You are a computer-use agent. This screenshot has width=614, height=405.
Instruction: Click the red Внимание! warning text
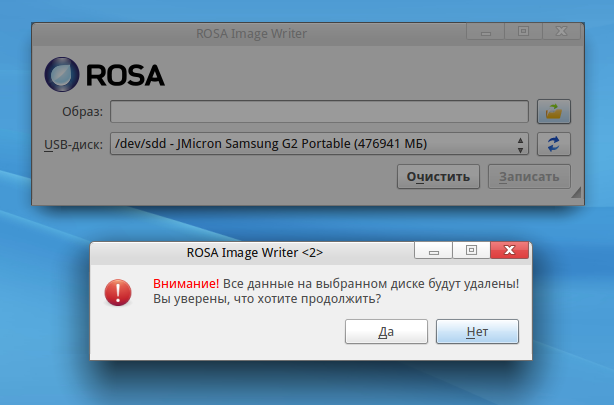pos(186,284)
